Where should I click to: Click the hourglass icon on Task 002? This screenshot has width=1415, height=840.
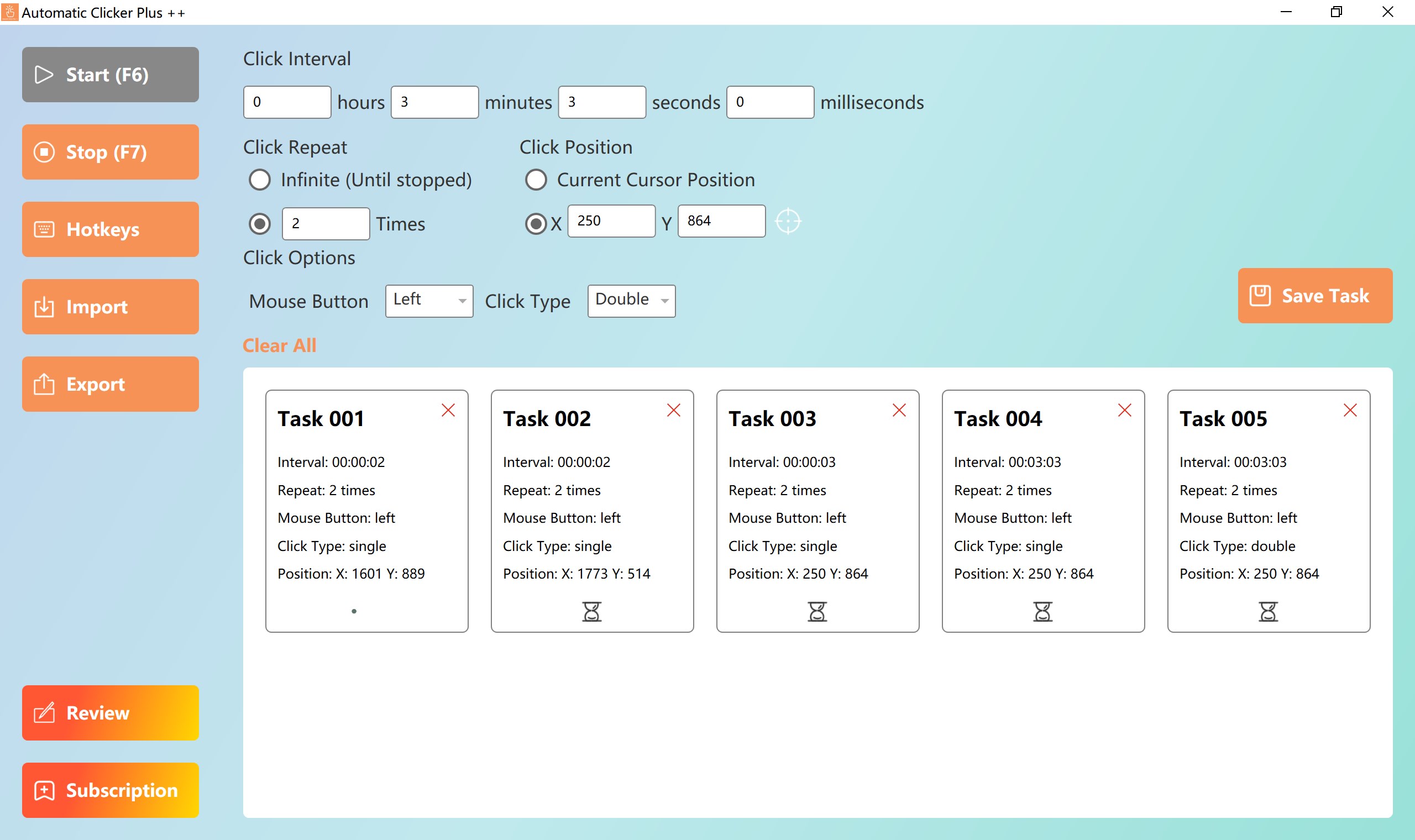591,611
